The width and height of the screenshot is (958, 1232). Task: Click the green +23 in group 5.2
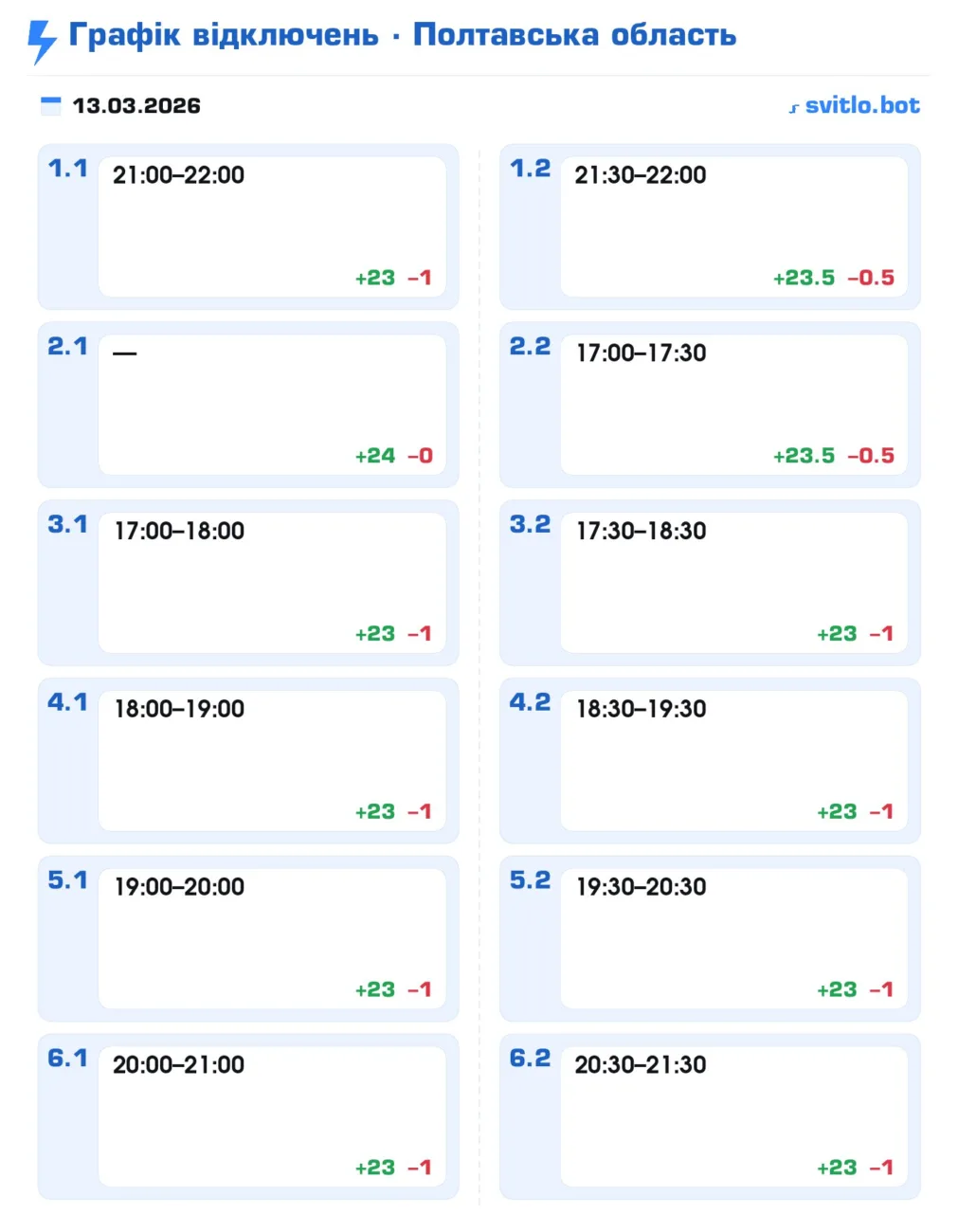(x=837, y=989)
